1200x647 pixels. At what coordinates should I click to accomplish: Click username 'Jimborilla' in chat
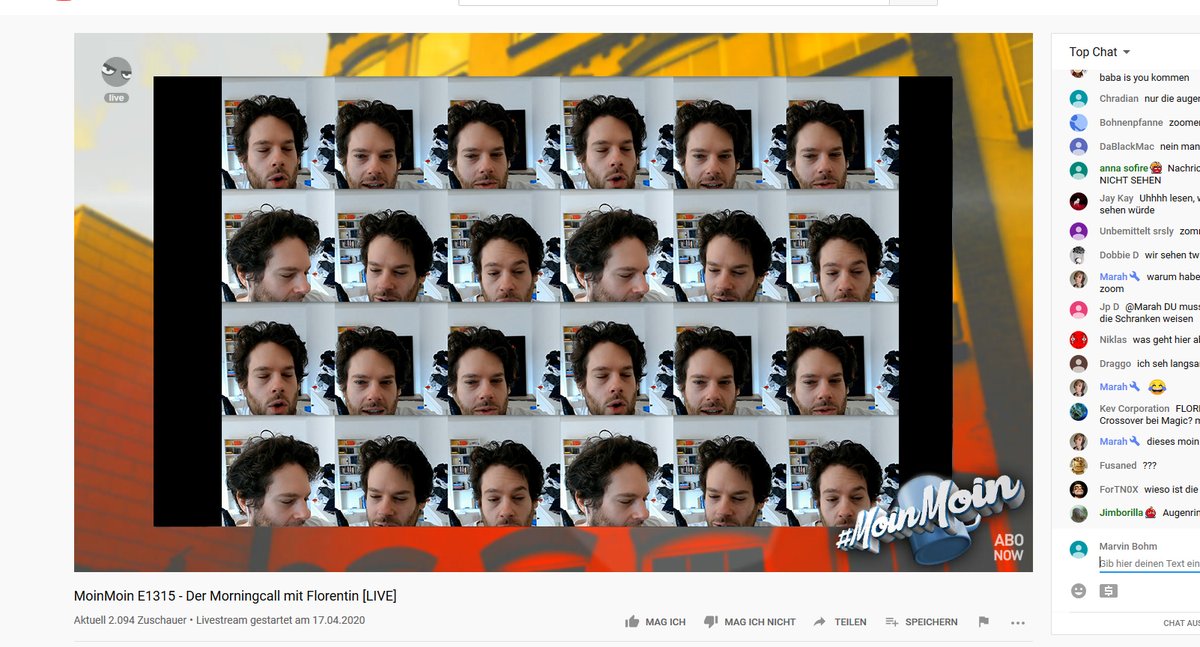1122,513
